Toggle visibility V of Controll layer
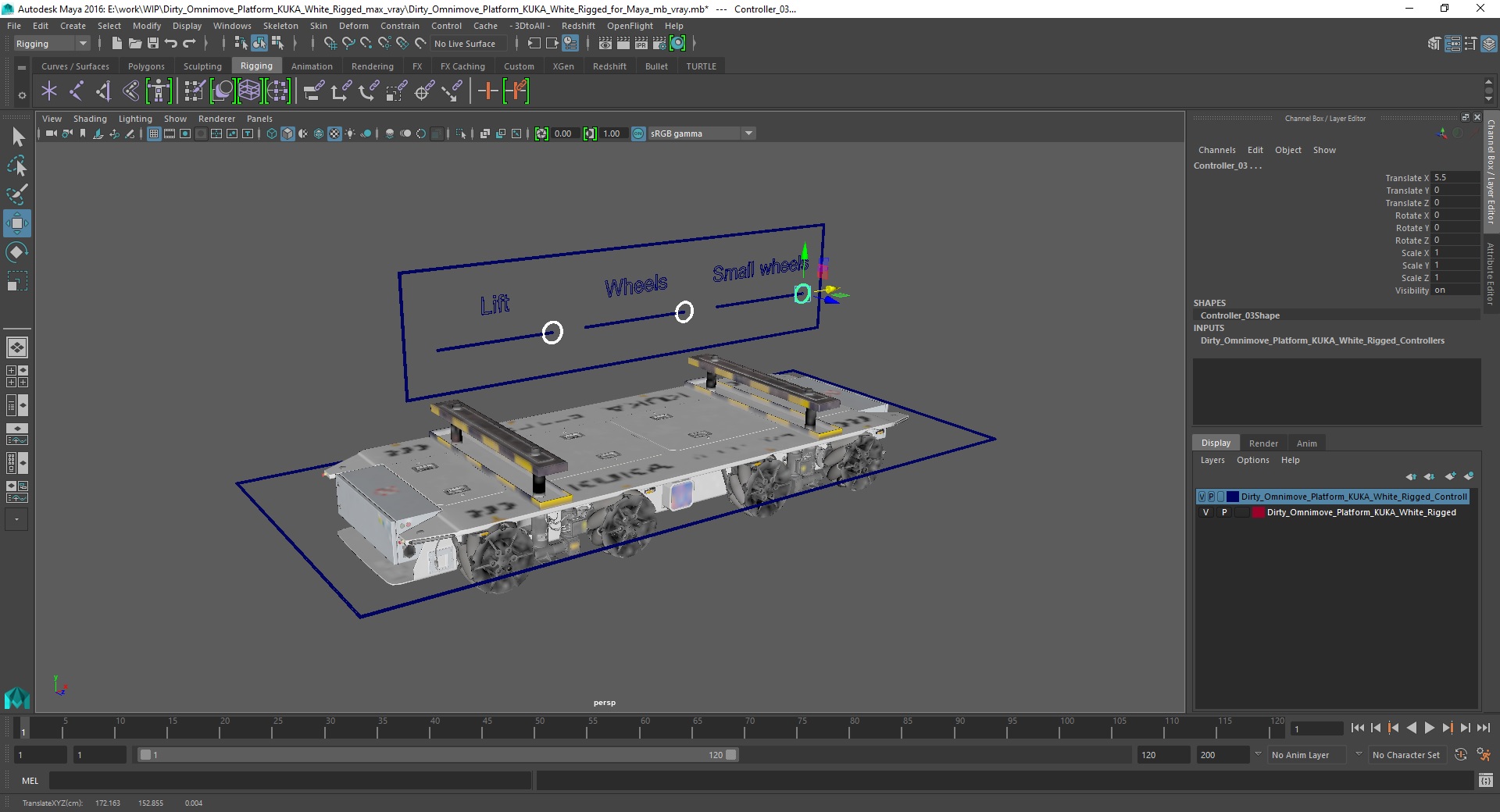 [x=1202, y=497]
